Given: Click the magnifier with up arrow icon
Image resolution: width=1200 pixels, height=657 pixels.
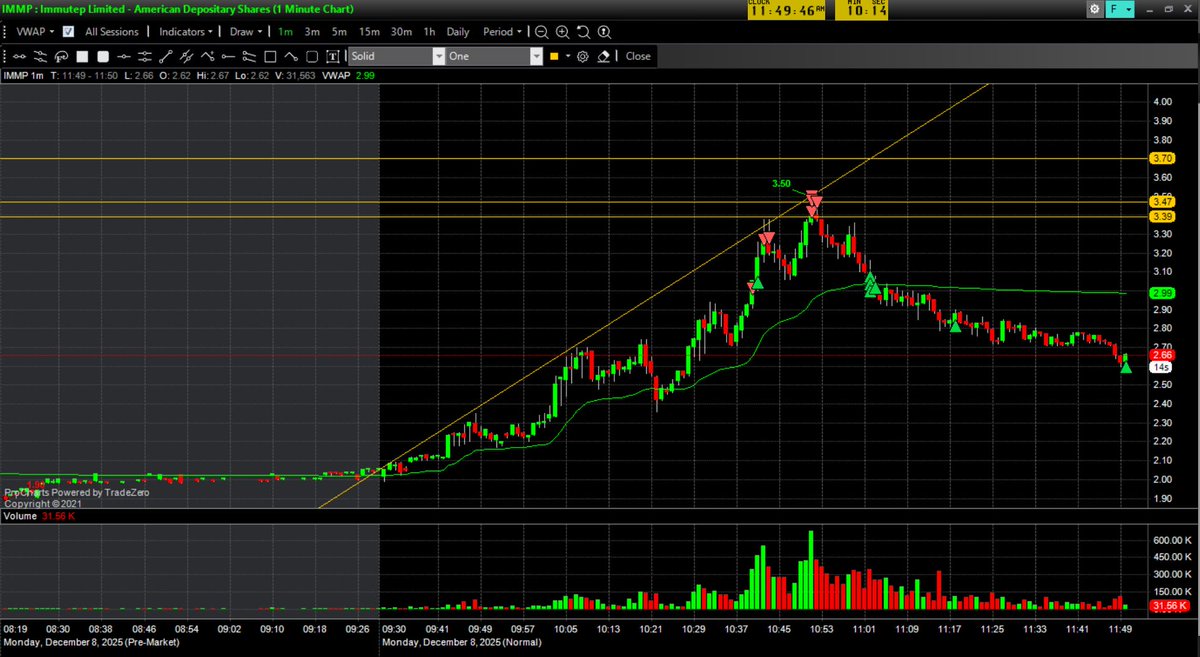Looking at the screenshot, I should [604, 31].
